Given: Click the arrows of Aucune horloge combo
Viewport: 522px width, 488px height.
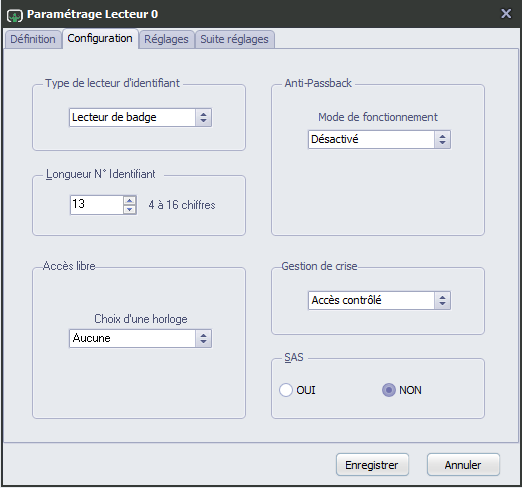Looking at the screenshot, I should [x=203, y=339].
